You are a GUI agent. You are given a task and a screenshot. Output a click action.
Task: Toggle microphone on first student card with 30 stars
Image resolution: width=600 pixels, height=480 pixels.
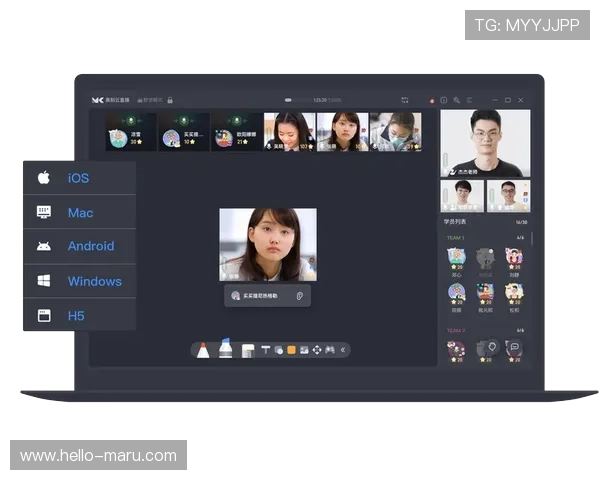pyautogui.click(x=131, y=121)
